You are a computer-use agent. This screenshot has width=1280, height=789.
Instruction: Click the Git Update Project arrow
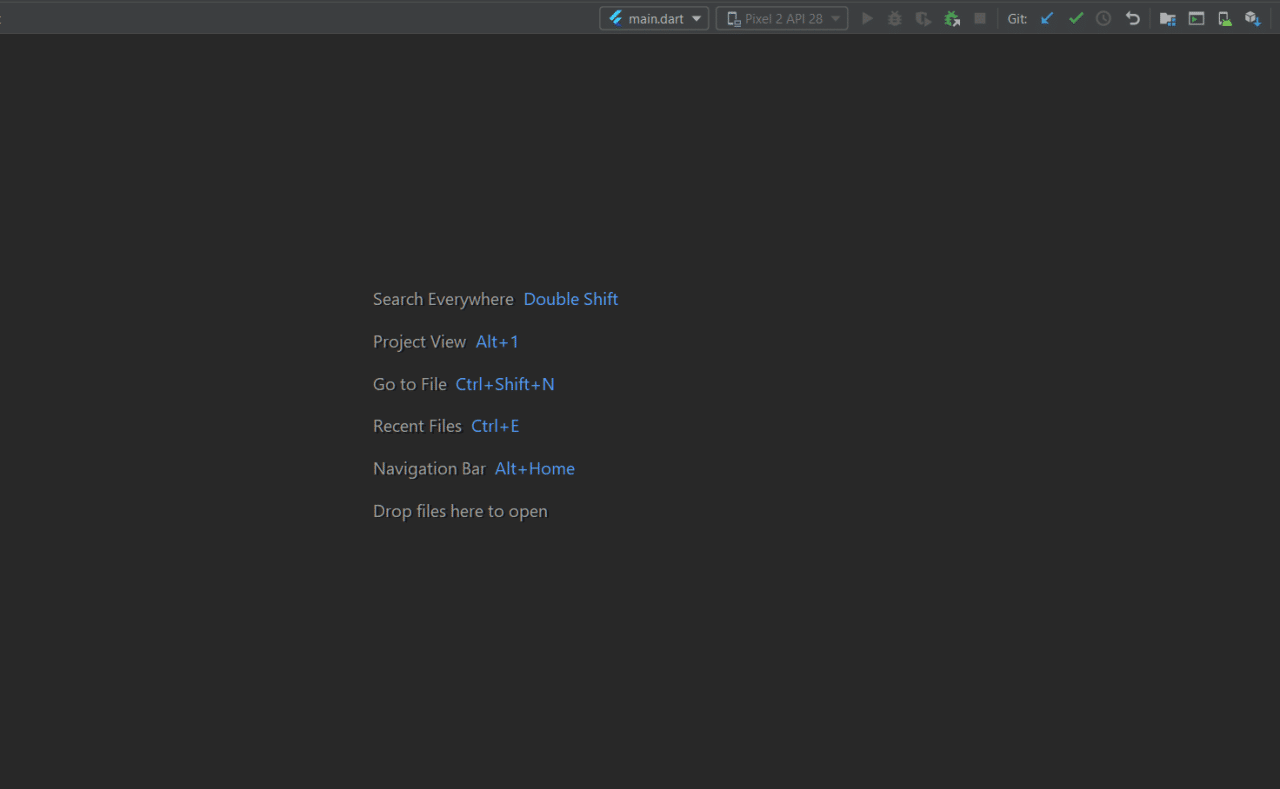point(1047,18)
